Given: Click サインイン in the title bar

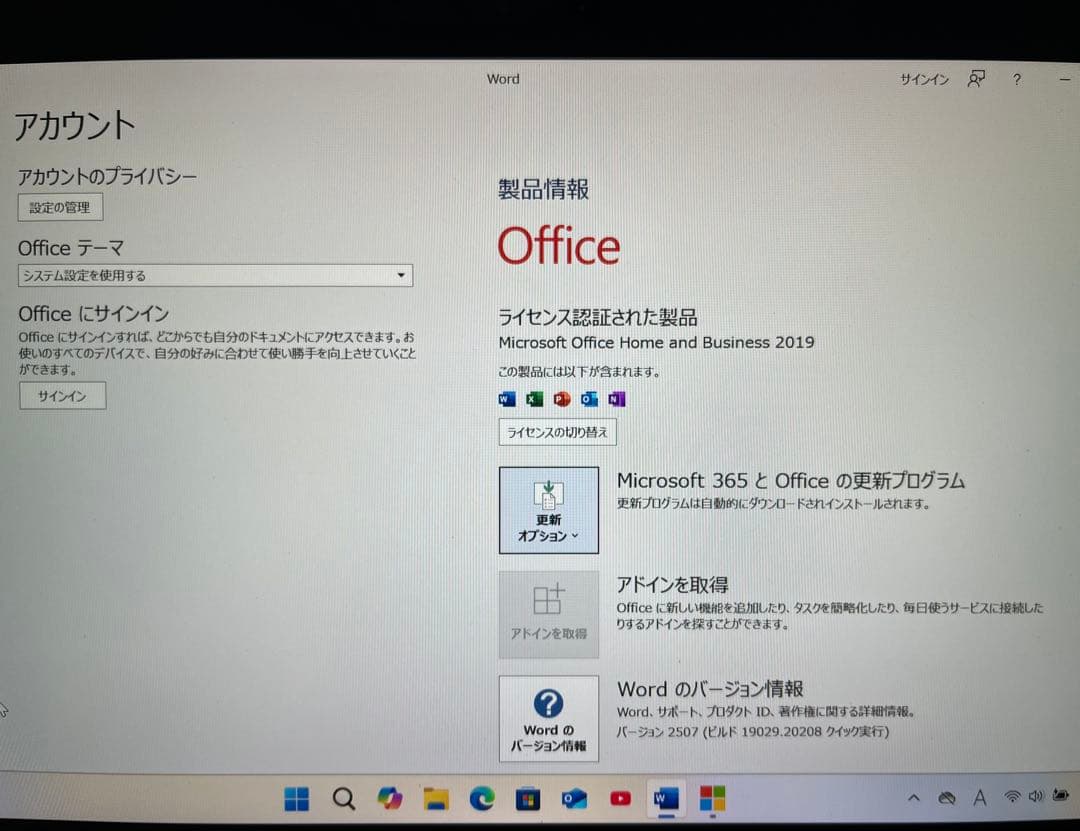Looking at the screenshot, I should 923,79.
